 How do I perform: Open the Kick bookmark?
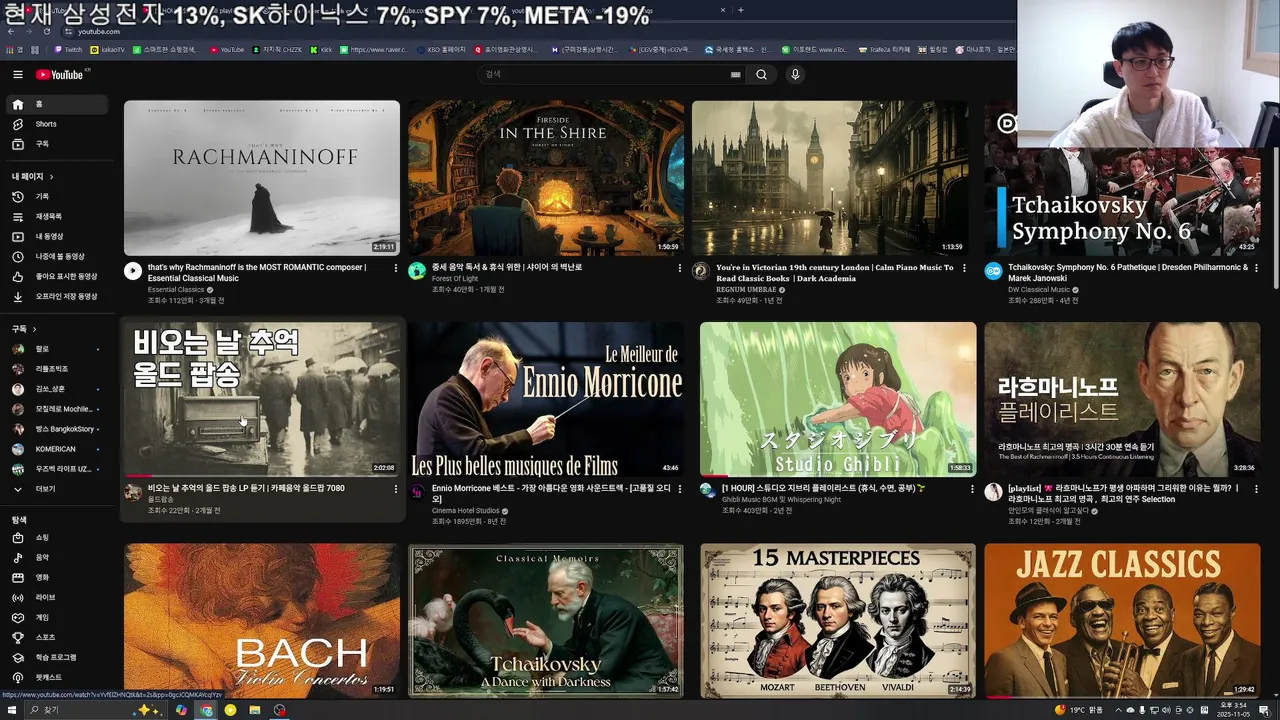(x=321, y=49)
